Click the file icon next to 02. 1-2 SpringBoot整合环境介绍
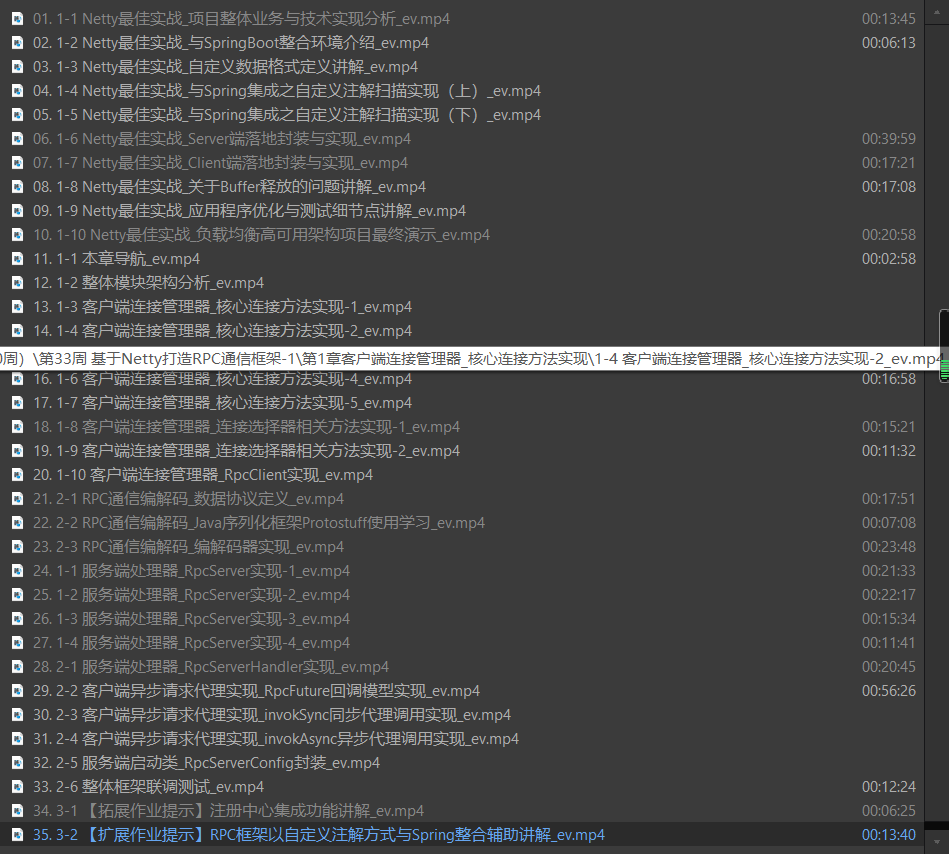 pos(18,43)
